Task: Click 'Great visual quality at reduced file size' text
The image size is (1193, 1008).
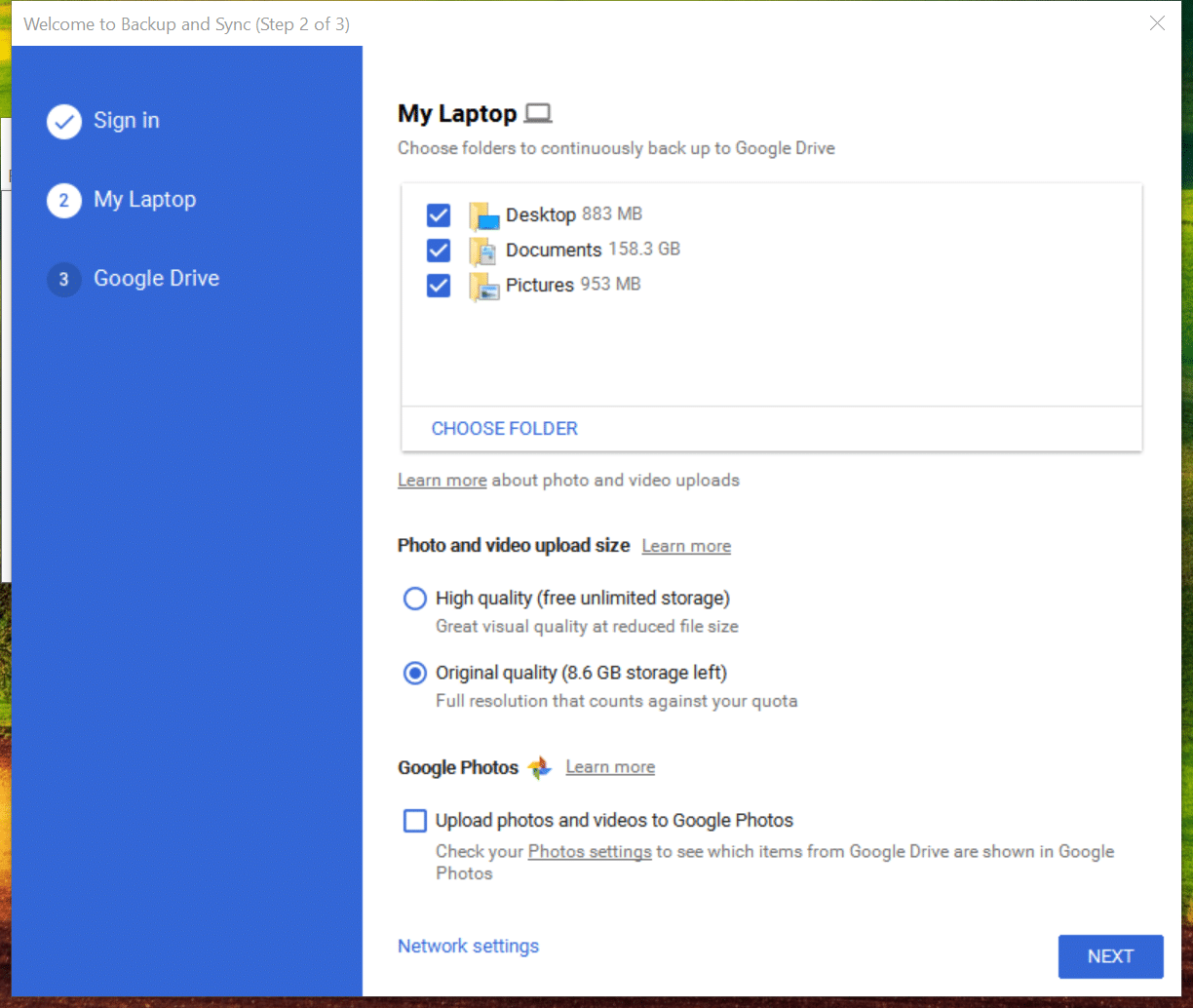Action: coord(587,627)
